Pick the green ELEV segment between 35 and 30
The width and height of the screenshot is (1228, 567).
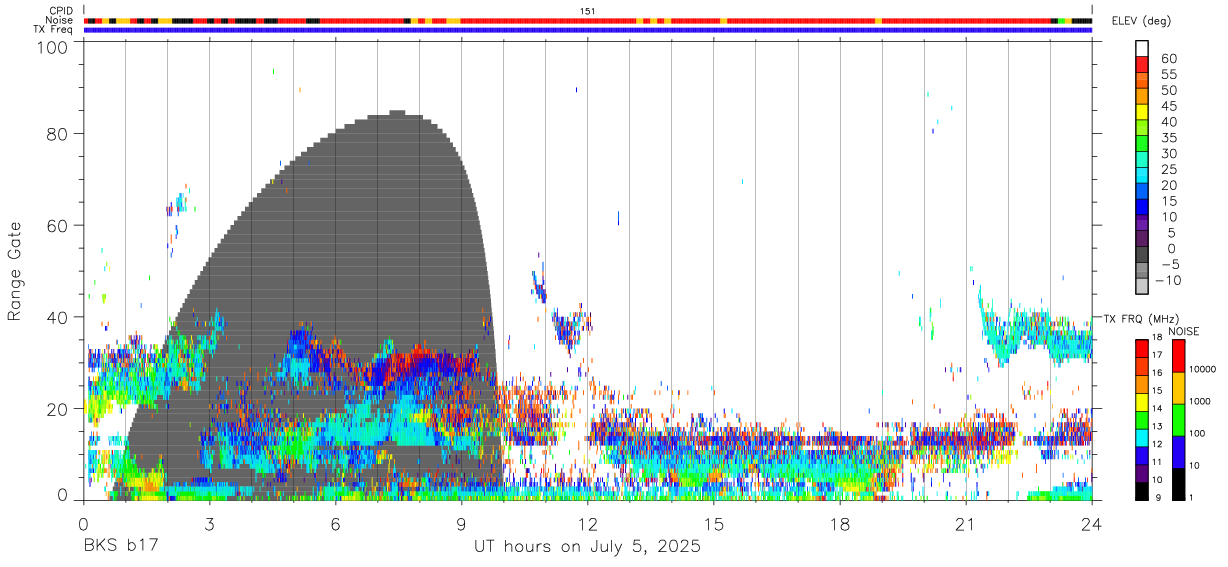point(1142,145)
